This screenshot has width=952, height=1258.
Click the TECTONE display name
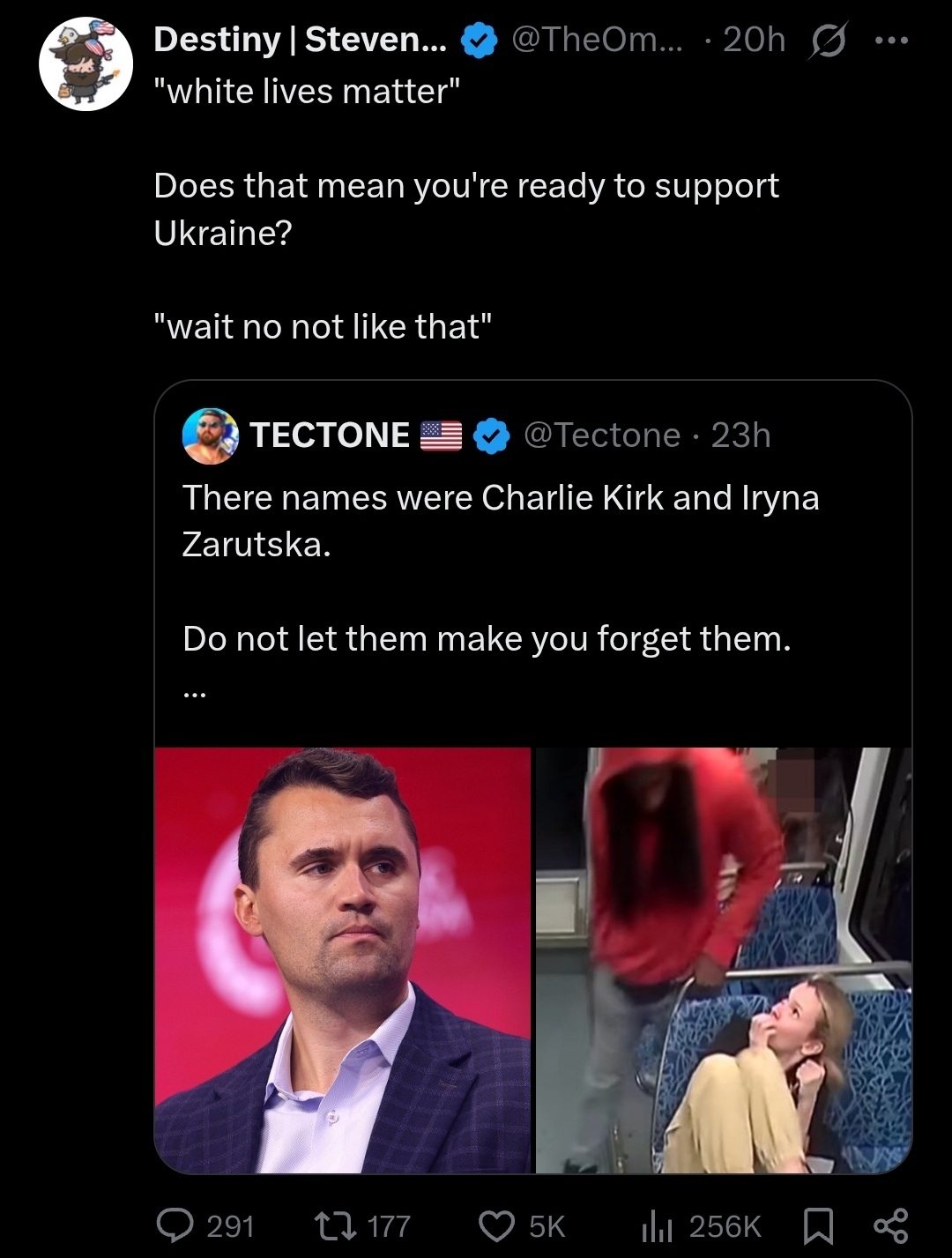(330, 435)
